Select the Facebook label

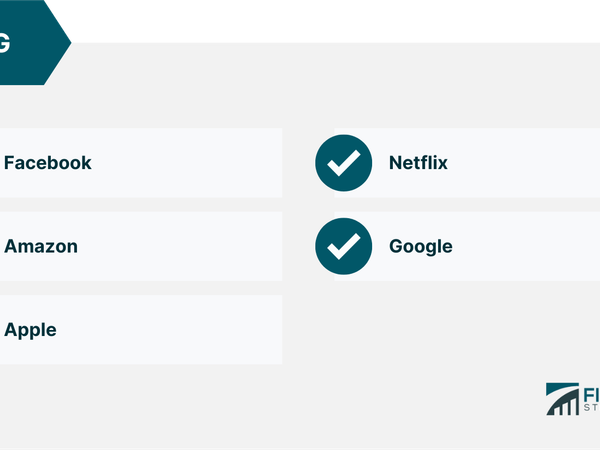47,163
